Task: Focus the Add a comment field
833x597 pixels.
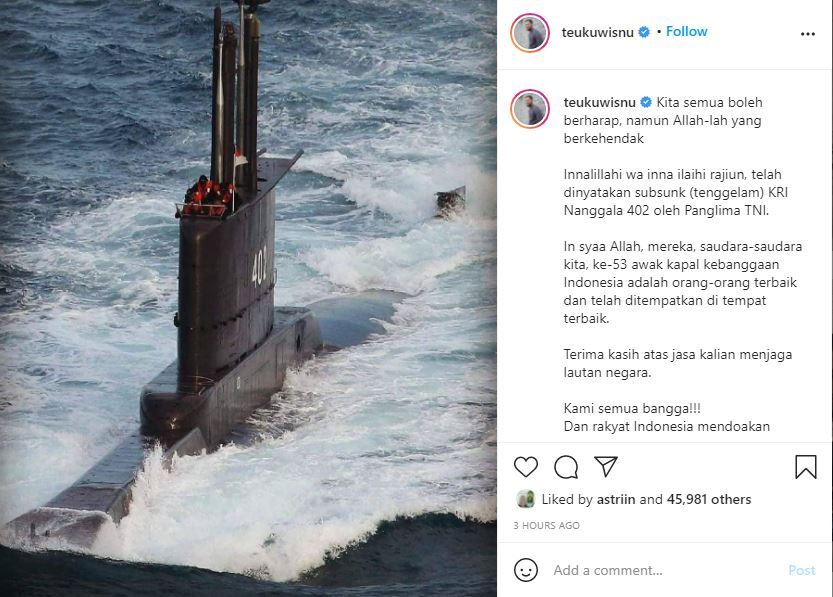Action: 664,570
